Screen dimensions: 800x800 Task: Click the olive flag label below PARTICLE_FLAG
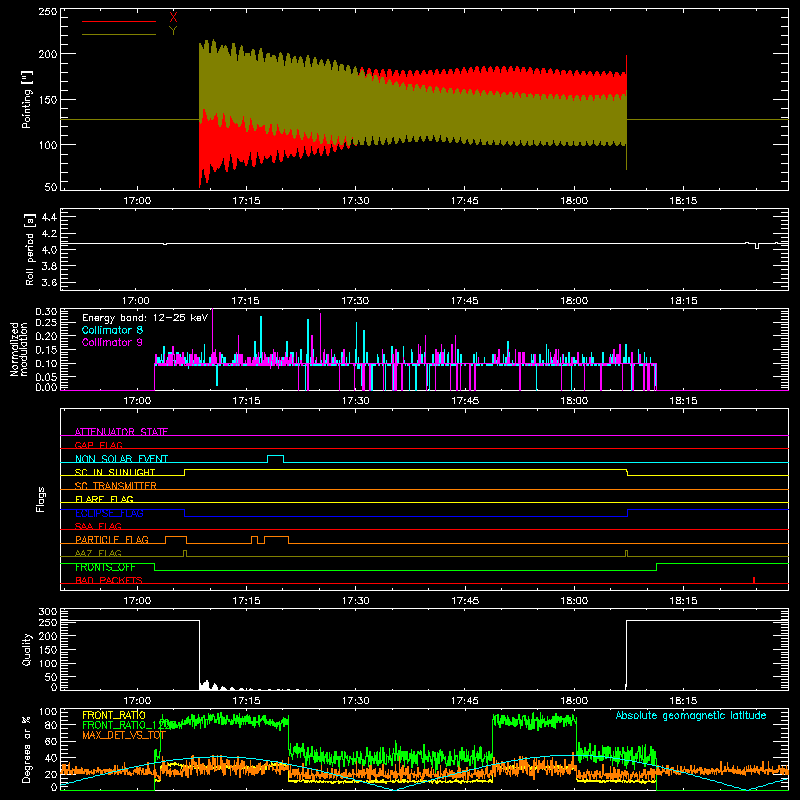98,553
